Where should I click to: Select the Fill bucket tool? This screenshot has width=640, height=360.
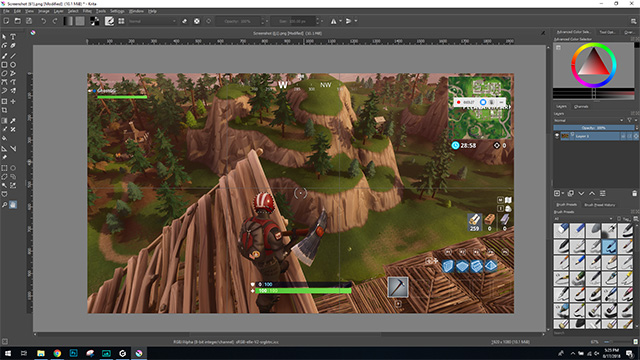click(x=4, y=138)
